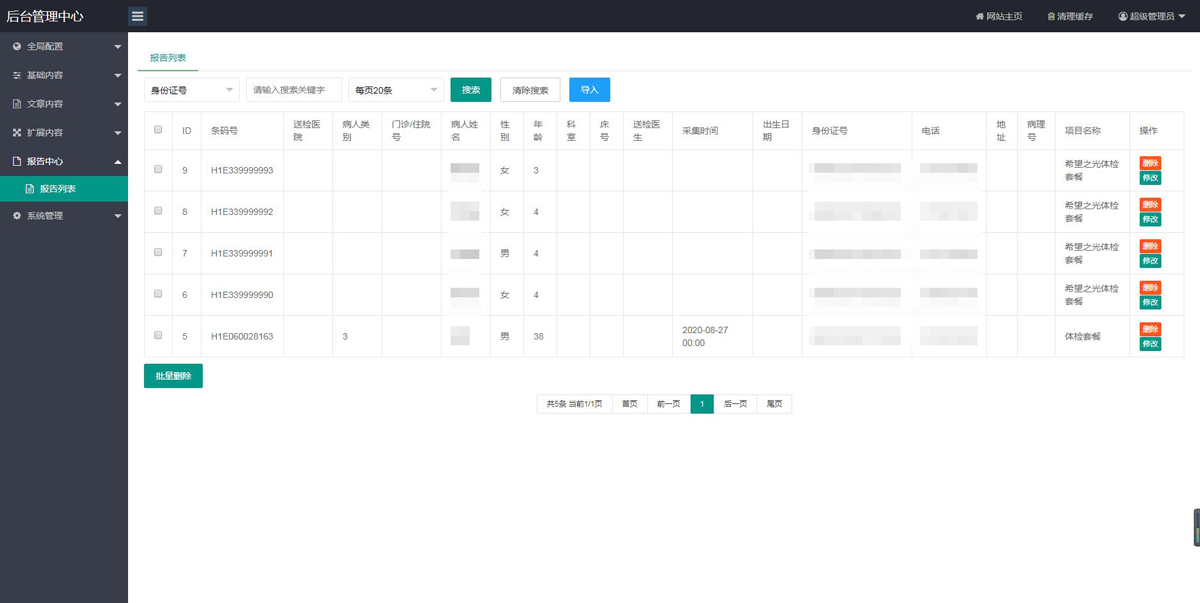The height and width of the screenshot is (603, 1200).
Task: Select the checkbox for row ID 5
Action: click(158, 336)
